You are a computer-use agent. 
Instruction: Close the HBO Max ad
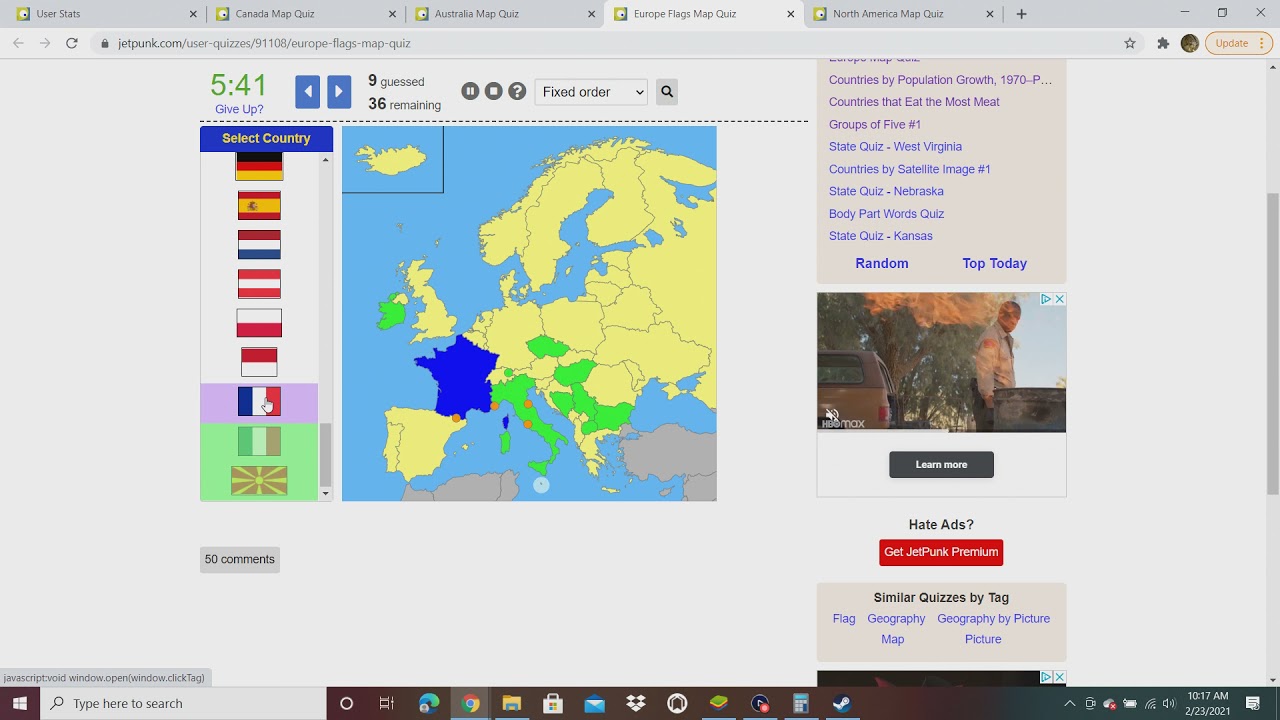click(1059, 299)
